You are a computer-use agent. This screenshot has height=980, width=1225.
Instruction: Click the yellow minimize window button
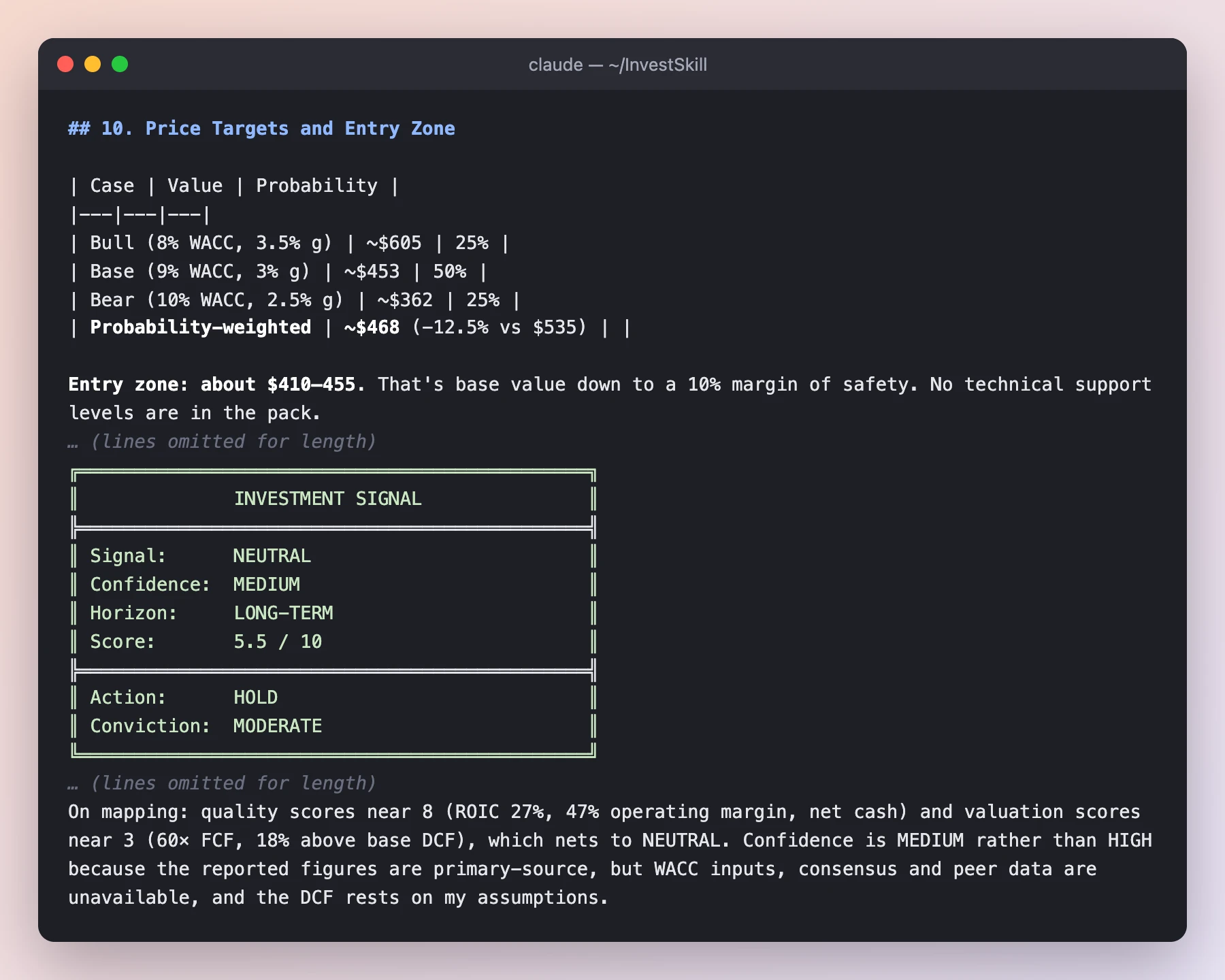(93, 64)
